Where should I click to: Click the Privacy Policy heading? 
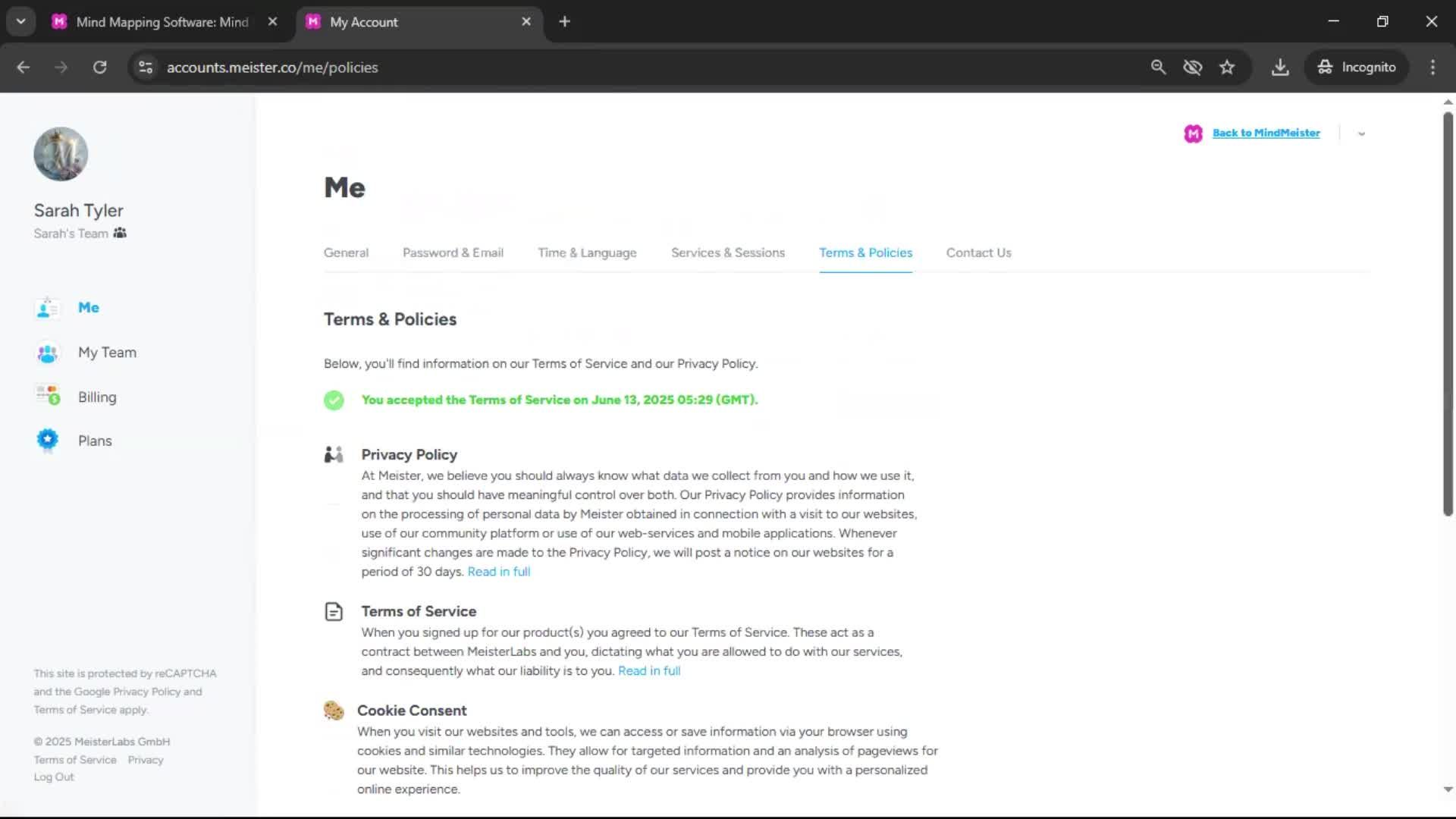[409, 455]
